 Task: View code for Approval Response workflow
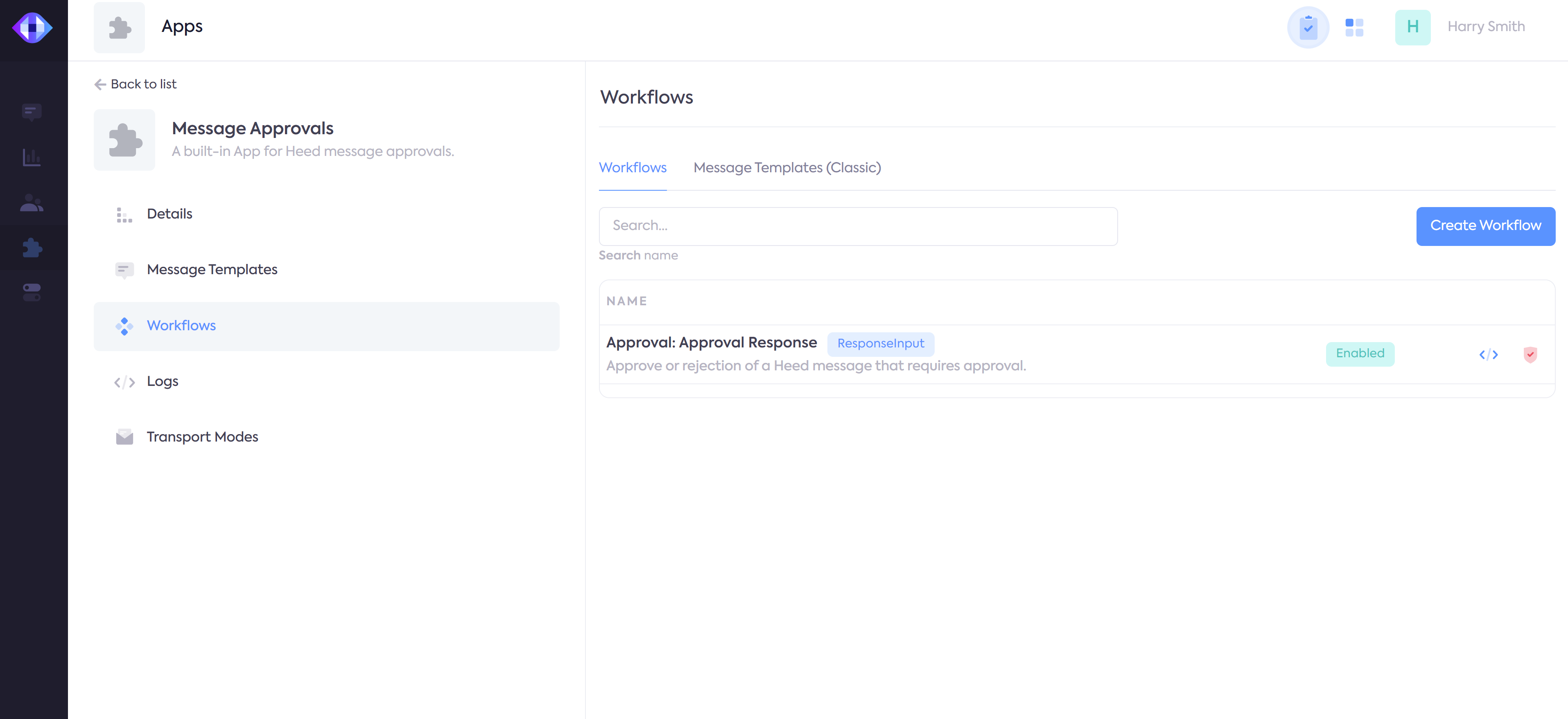tap(1488, 355)
